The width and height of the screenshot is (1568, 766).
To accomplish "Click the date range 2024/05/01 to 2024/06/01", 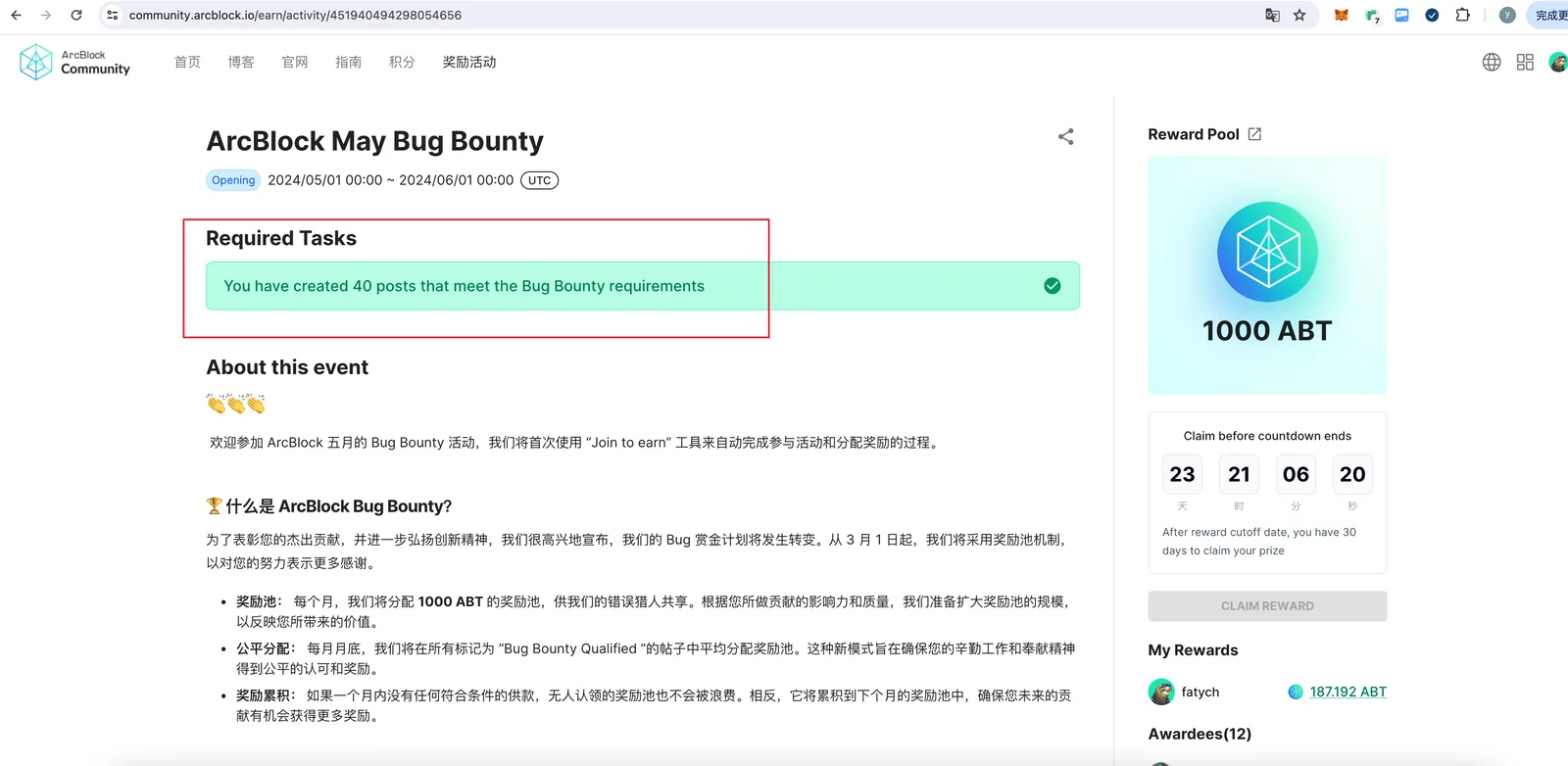I will pos(391,180).
